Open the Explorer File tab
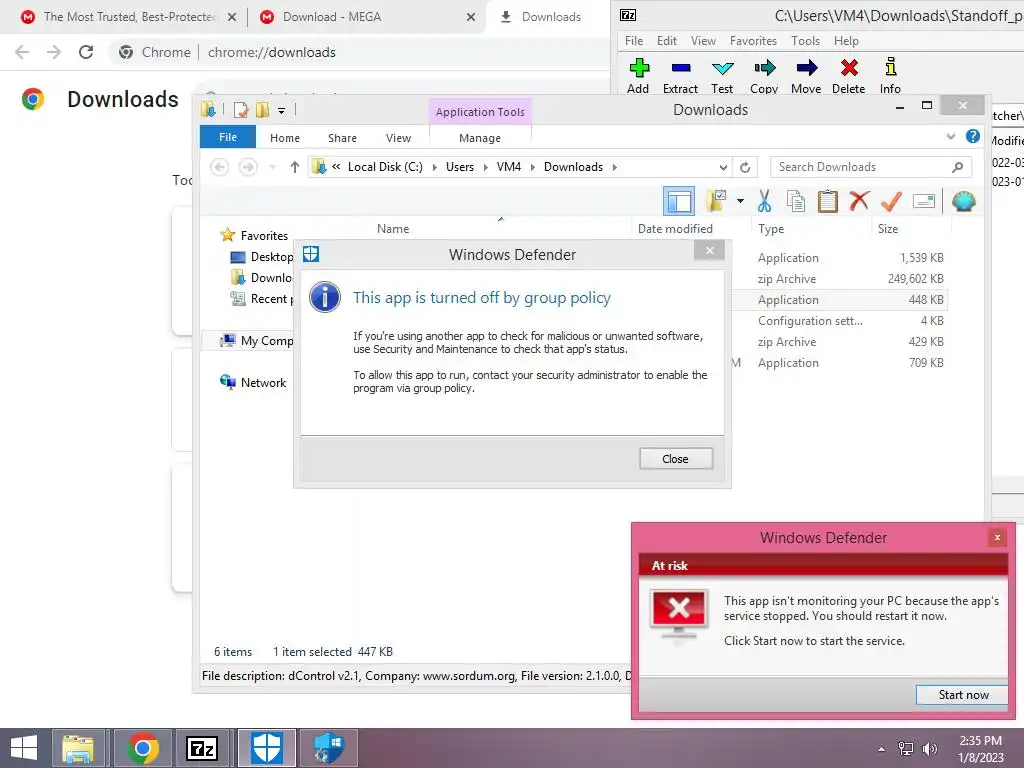The width and height of the screenshot is (1024, 768). (x=228, y=137)
